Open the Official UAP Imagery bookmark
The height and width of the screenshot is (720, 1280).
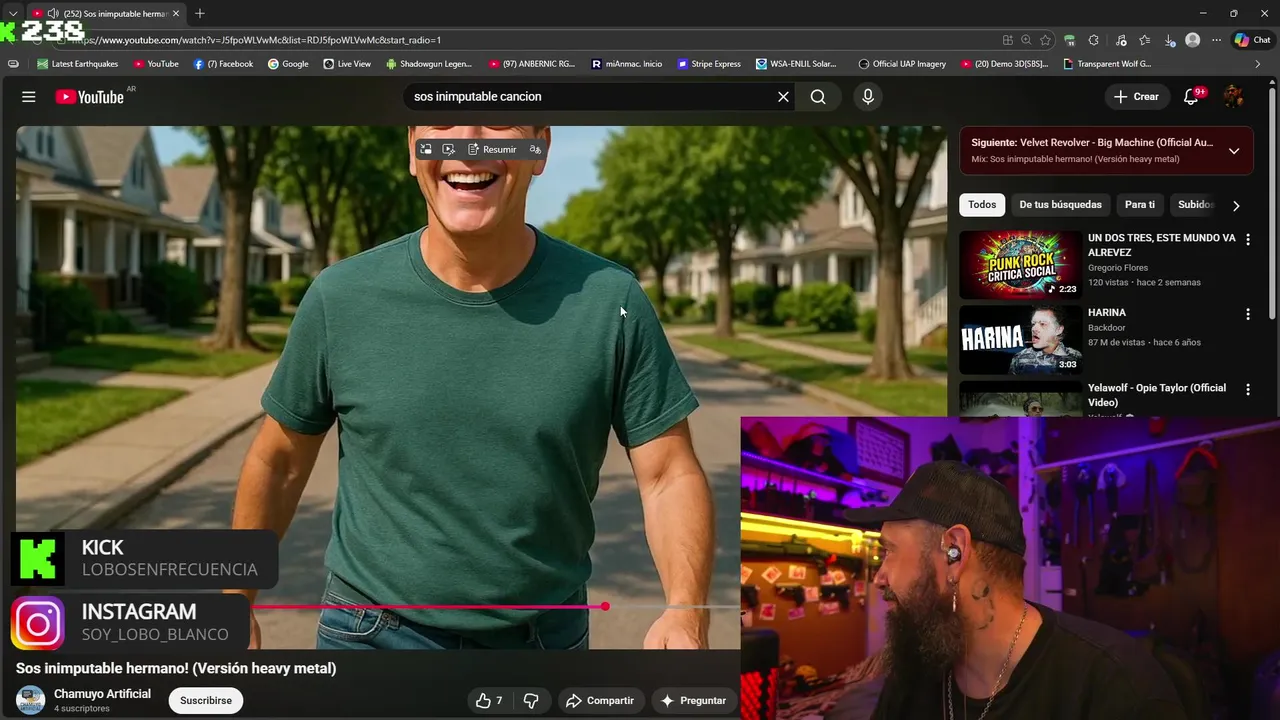click(902, 64)
